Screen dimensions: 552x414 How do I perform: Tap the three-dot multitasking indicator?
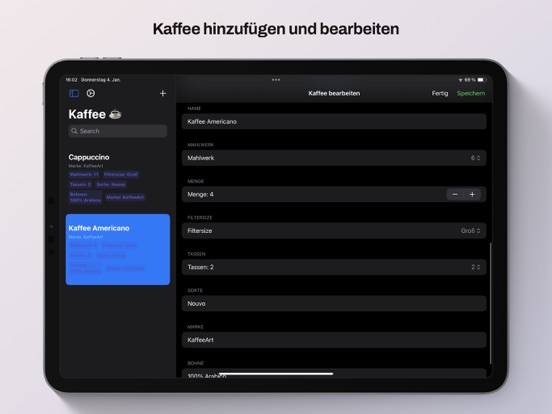coord(276,80)
